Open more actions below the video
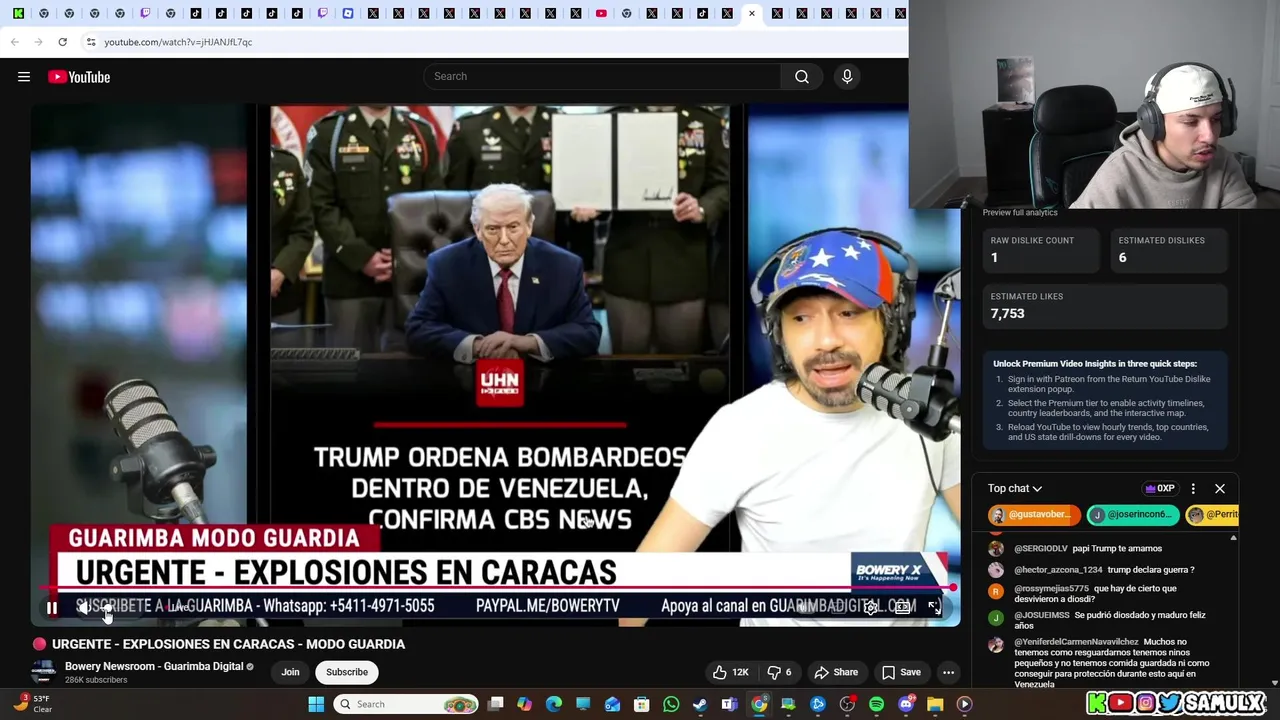 pyautogui.click(x=948, y=672)
